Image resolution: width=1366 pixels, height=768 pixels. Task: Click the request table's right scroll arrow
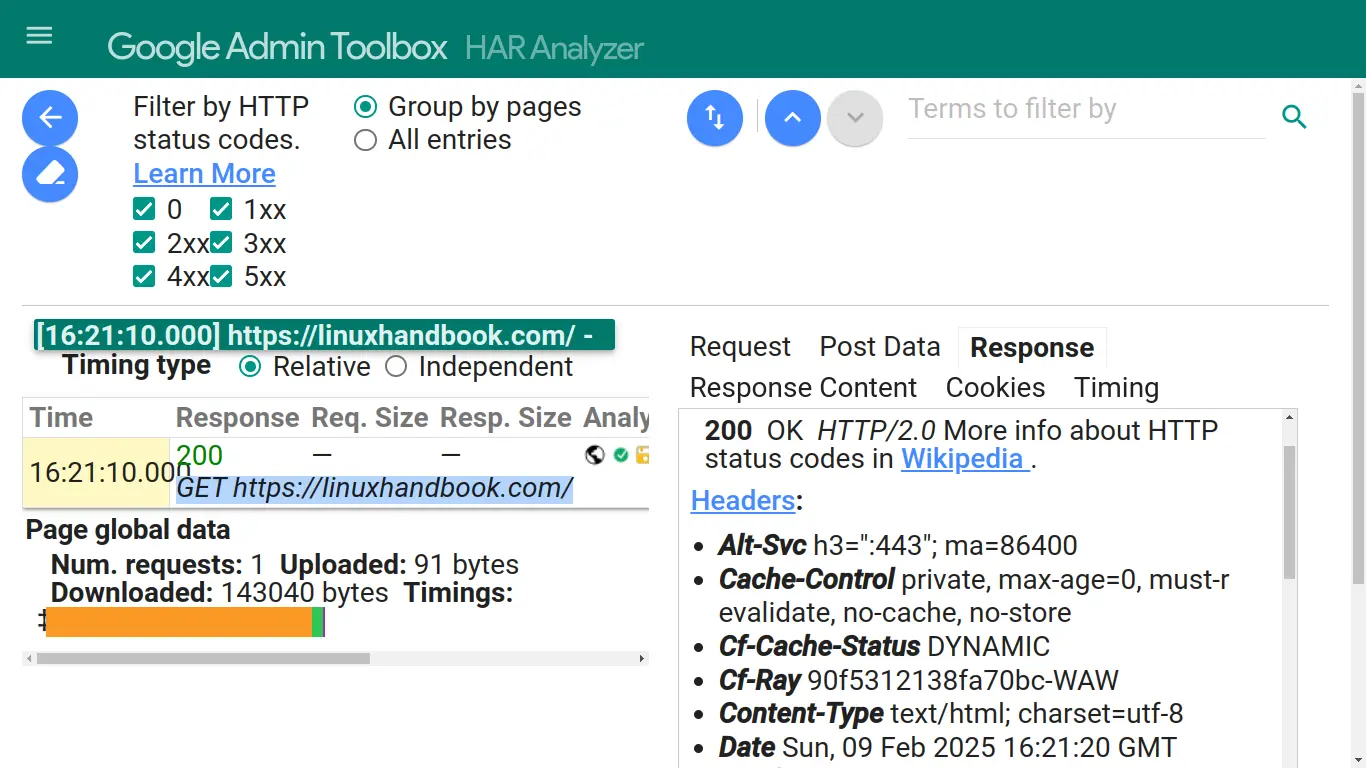click(x=642, y=658)
